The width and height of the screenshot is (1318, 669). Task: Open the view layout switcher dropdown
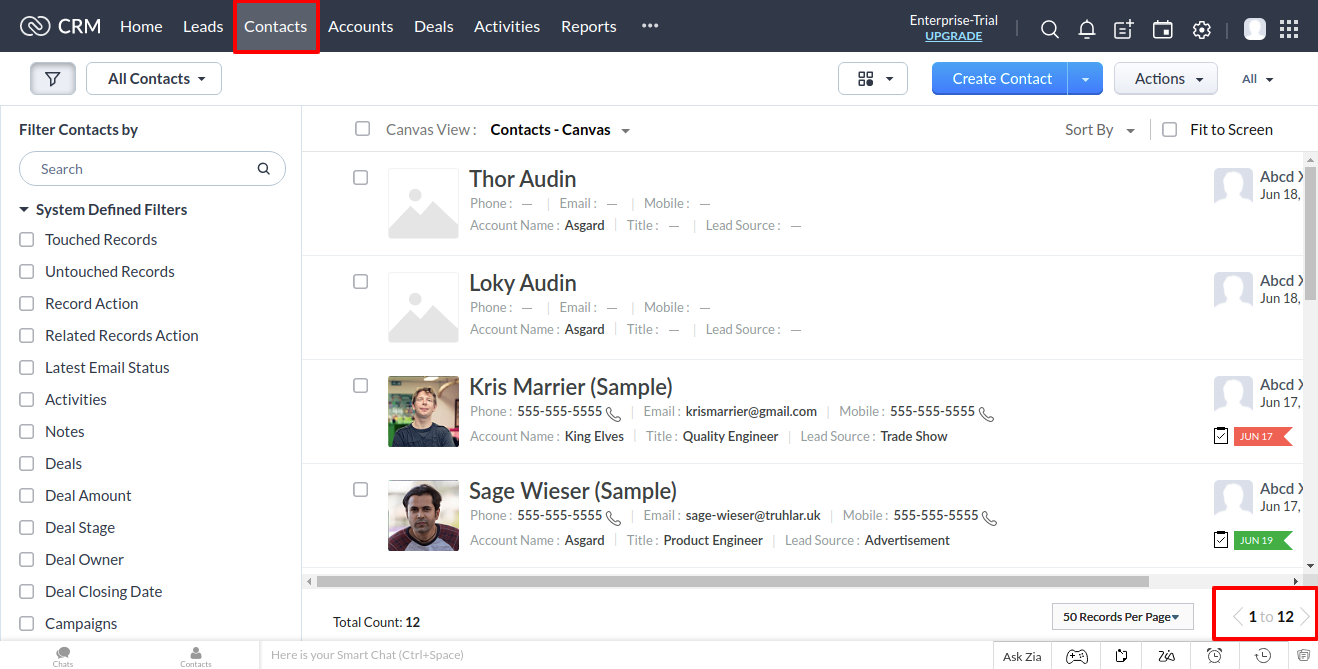[x=873, y=79]
